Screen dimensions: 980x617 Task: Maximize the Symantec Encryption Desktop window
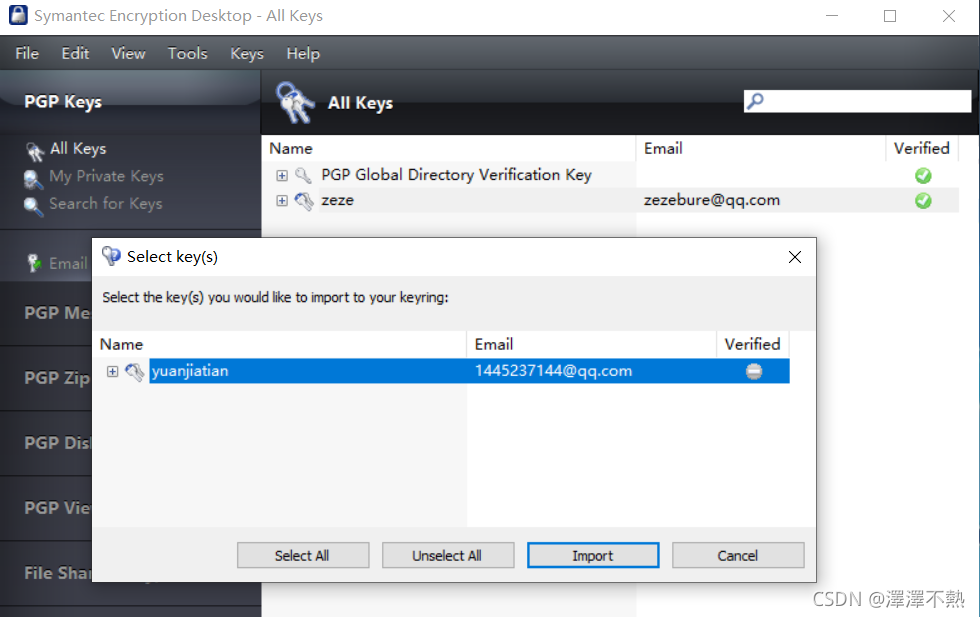pos(890,16)
